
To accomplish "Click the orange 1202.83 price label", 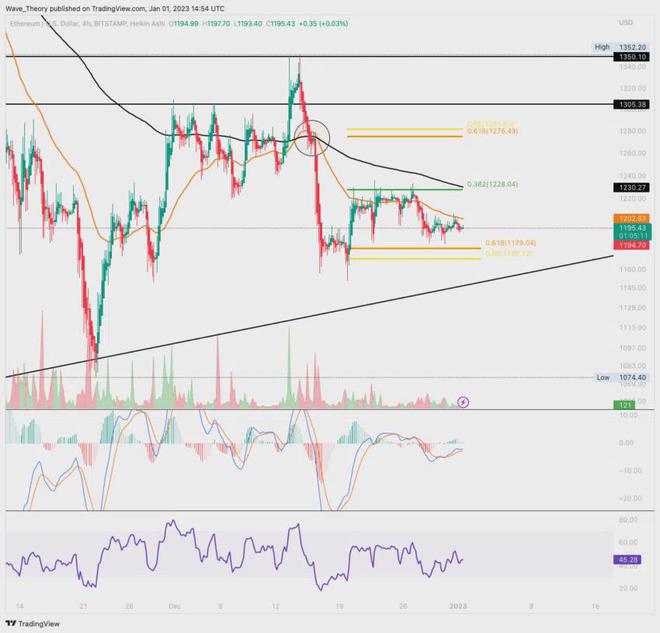I will tap(632, 218).
